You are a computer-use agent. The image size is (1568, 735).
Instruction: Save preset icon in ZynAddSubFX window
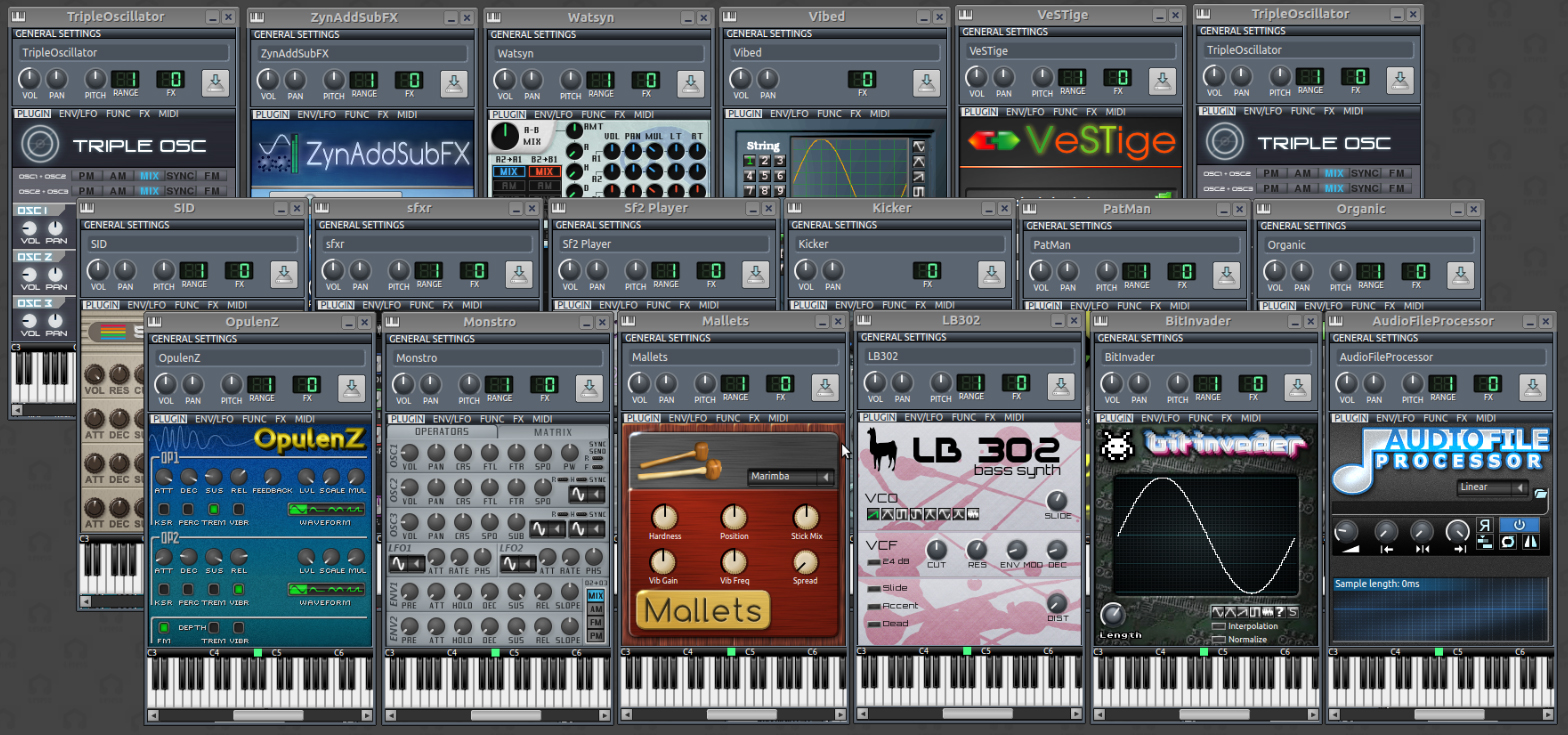click(453, 83)
